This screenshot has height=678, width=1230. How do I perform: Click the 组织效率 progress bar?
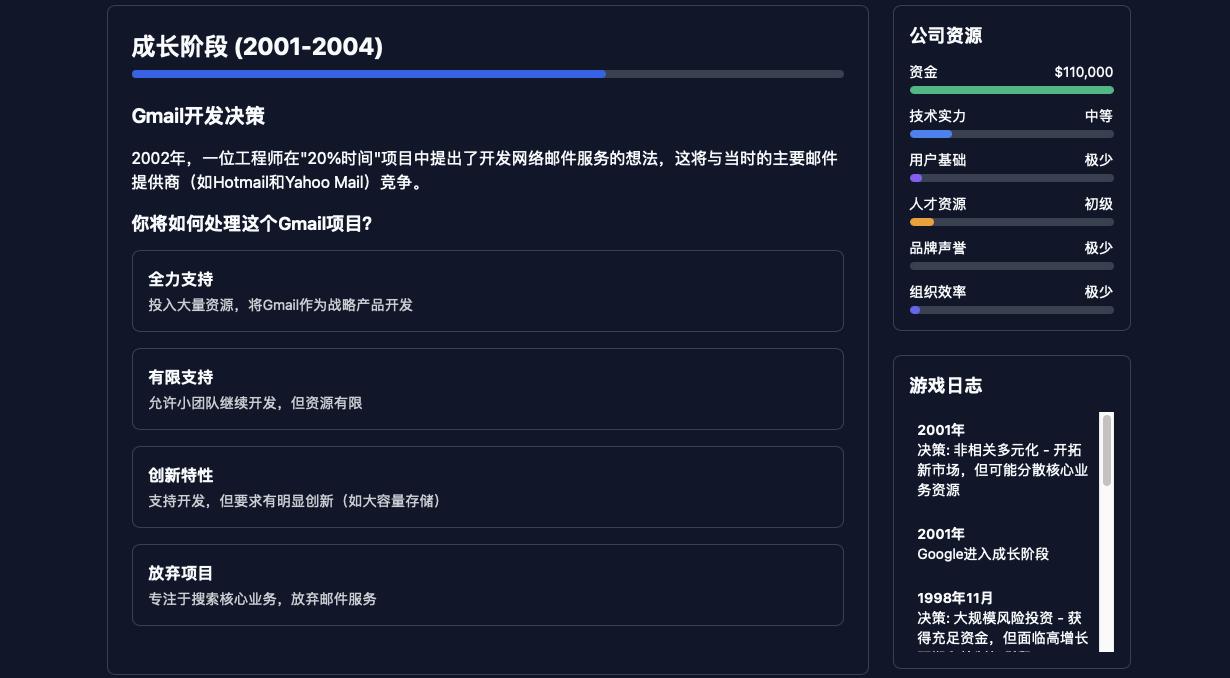coord(1011,310)
